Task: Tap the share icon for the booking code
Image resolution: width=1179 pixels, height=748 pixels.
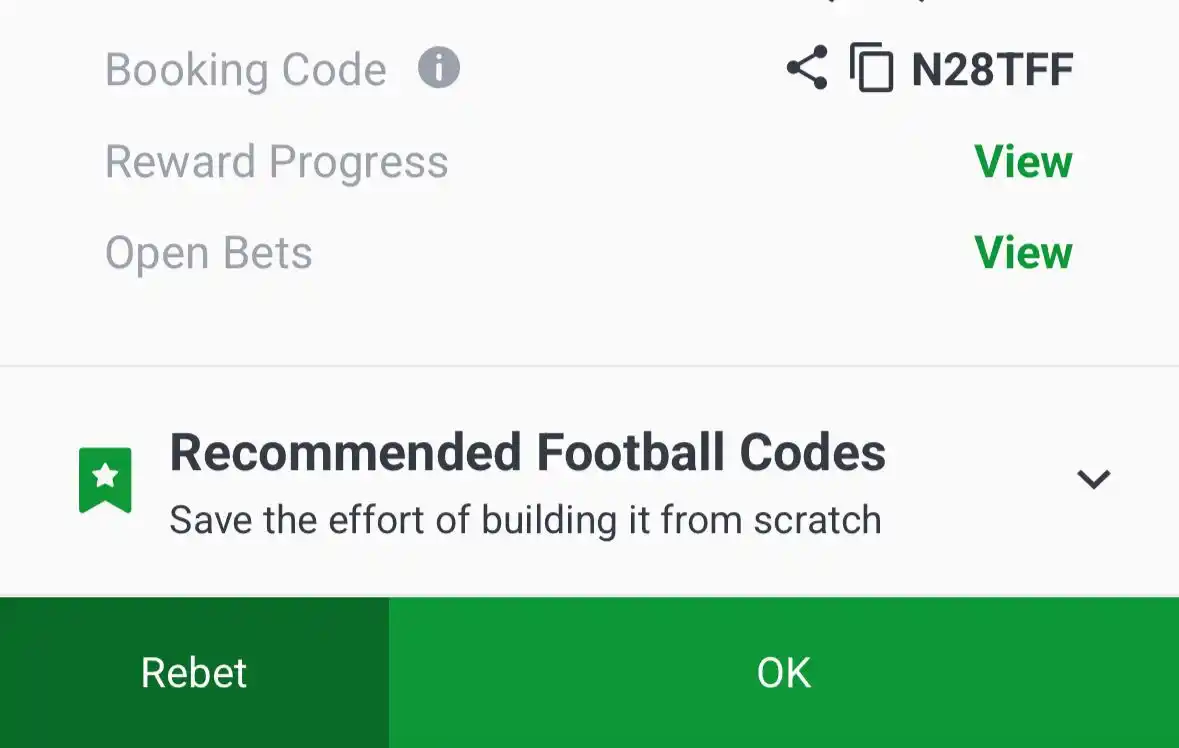Action: coord(806,68)
